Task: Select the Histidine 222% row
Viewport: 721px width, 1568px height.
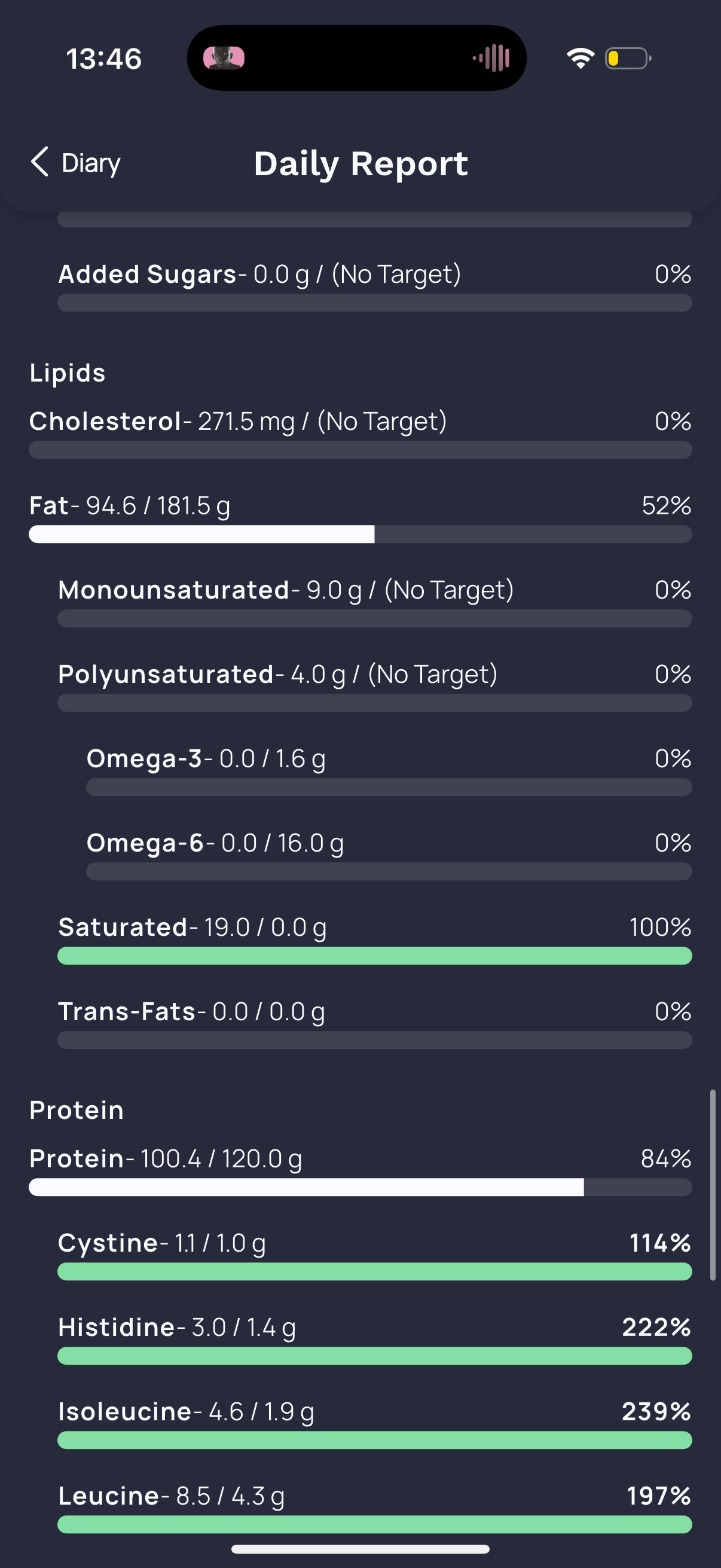Action: (375, 1339)
